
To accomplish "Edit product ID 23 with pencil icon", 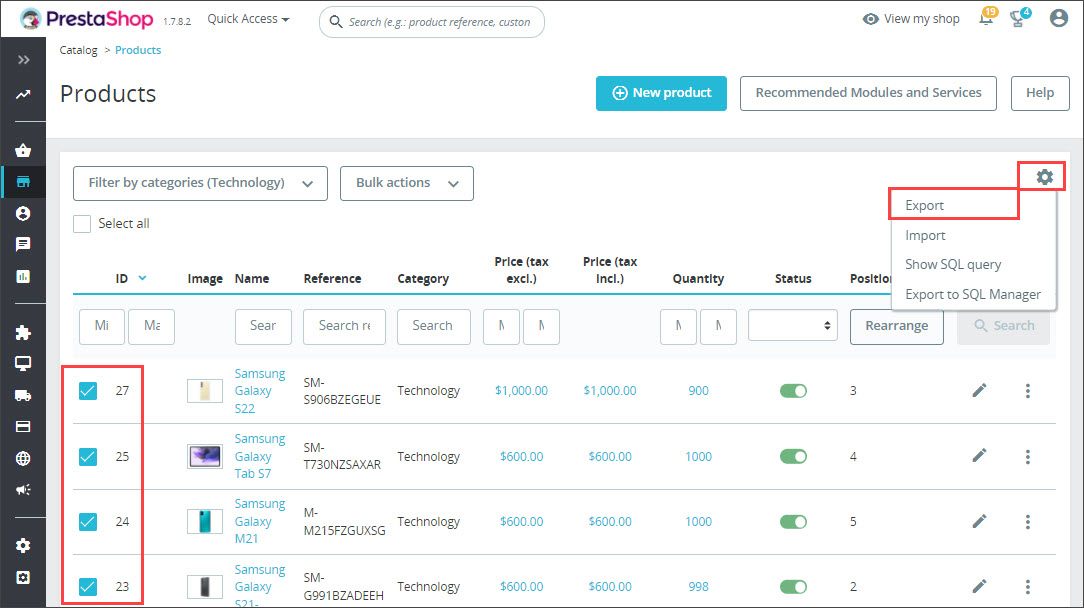I will 979,587.
